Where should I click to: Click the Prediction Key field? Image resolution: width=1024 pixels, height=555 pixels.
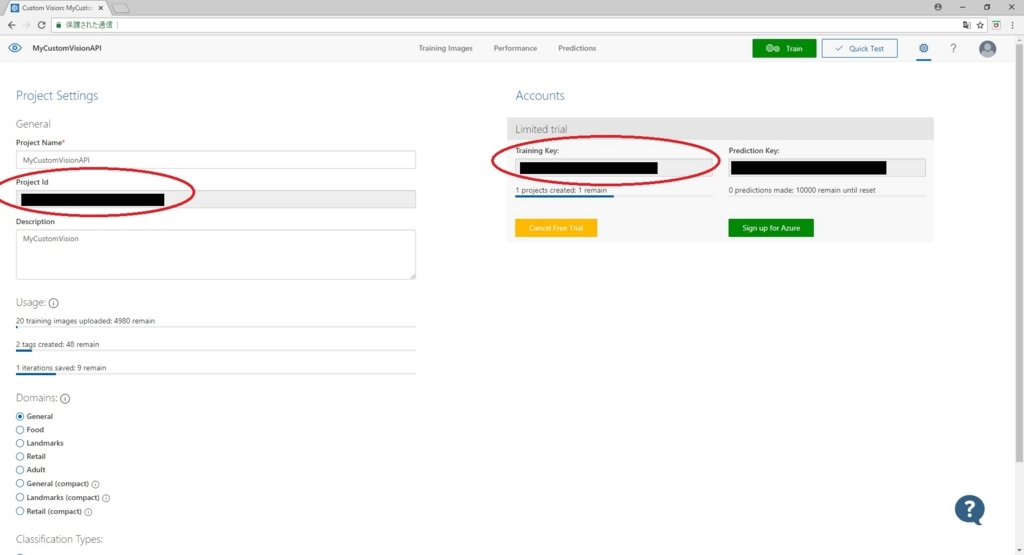tap(827, 168)
